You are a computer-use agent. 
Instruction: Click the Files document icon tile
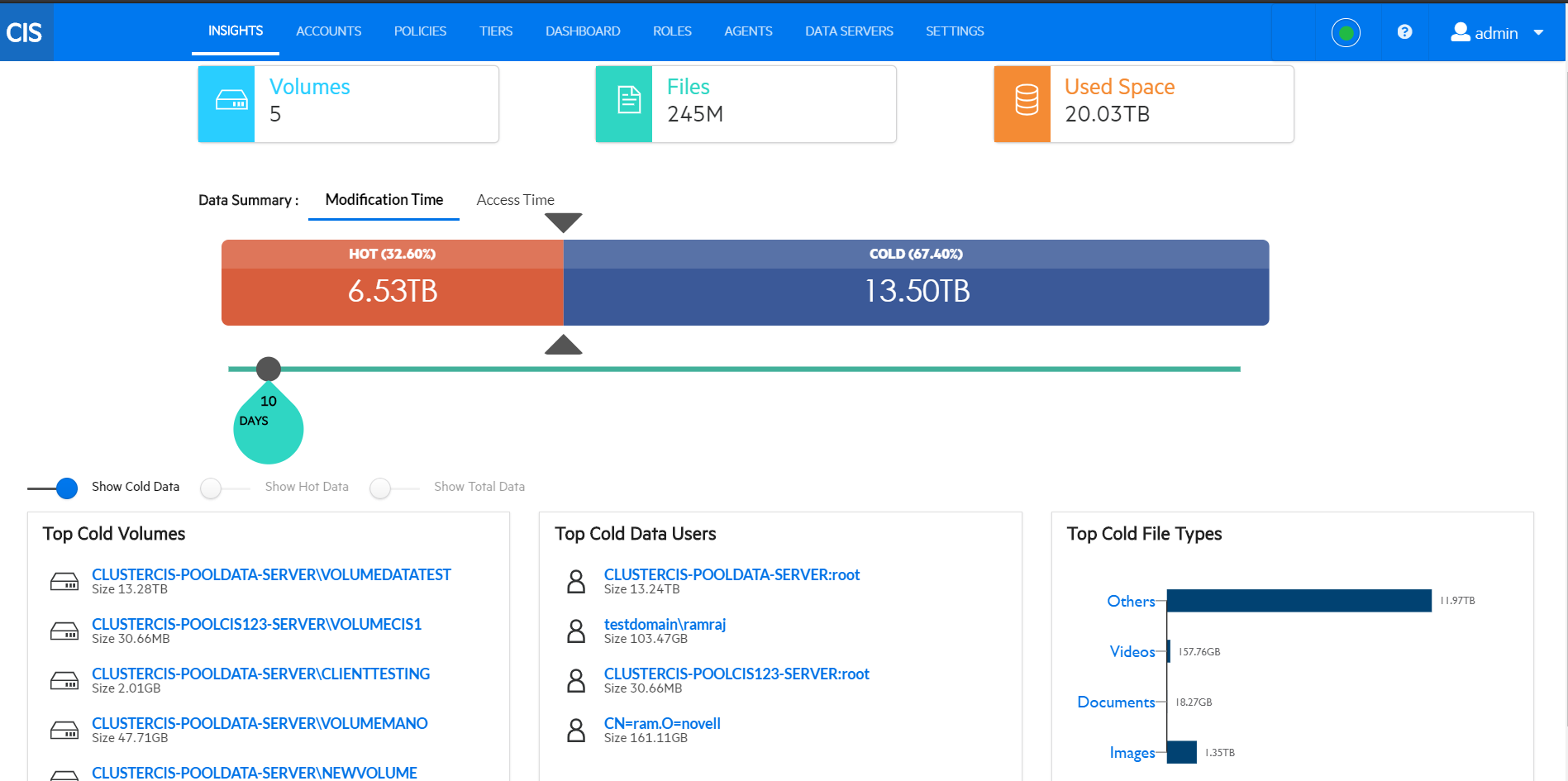(624, 104)
